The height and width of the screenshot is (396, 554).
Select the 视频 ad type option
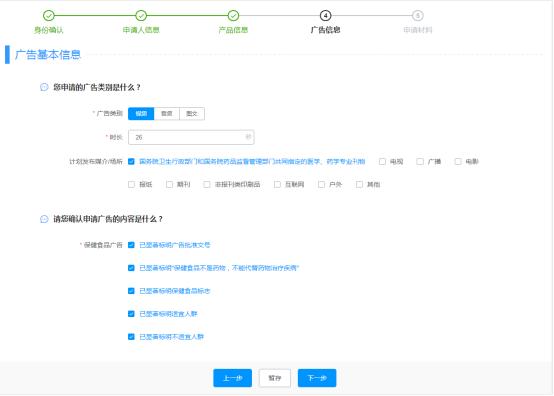tap(141, 113)
